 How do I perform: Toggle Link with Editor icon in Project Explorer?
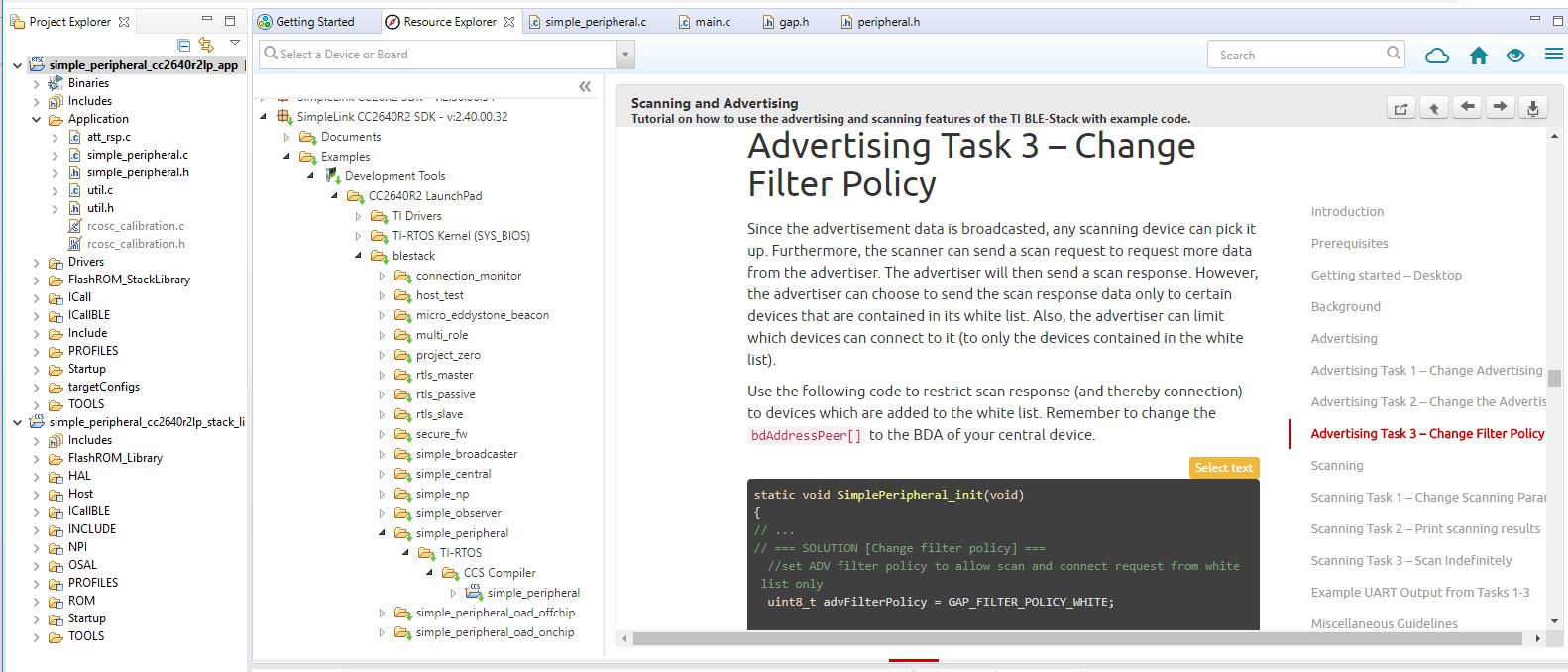pyautogui.click(x=206, y=45)
